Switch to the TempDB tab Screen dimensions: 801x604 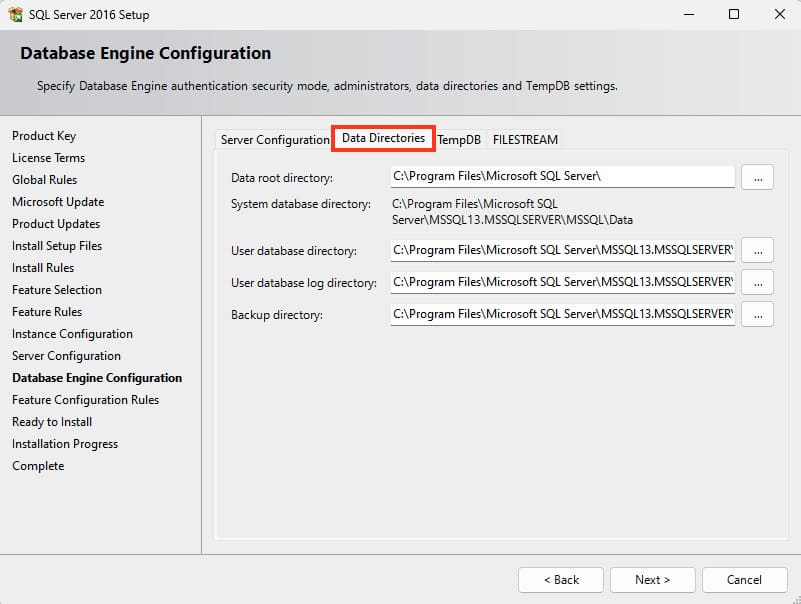tap(459, 140)
